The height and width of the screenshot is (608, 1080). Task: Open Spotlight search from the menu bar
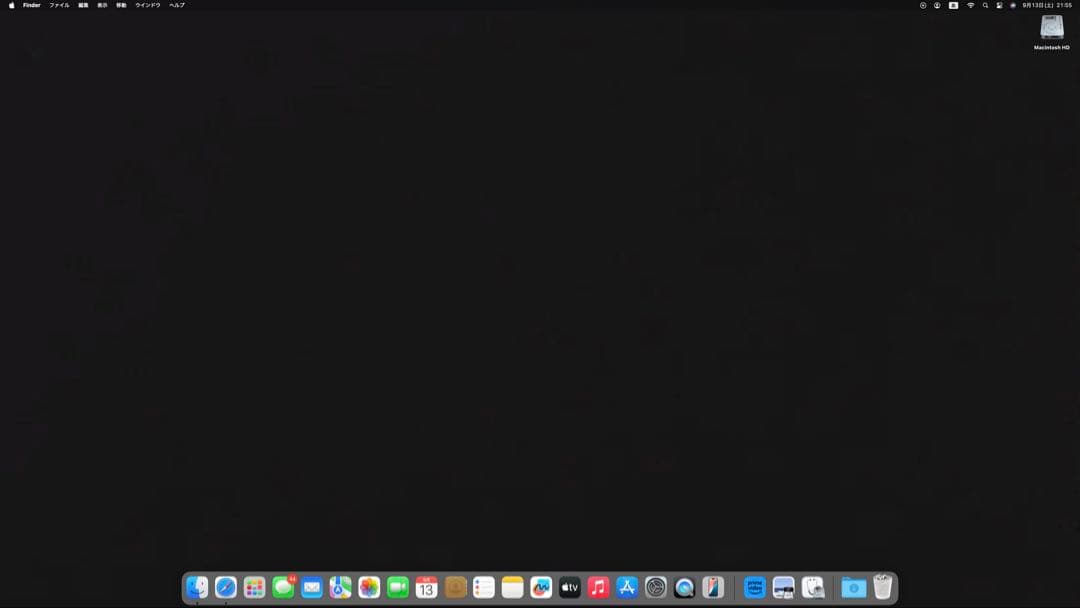coord(986,5)
